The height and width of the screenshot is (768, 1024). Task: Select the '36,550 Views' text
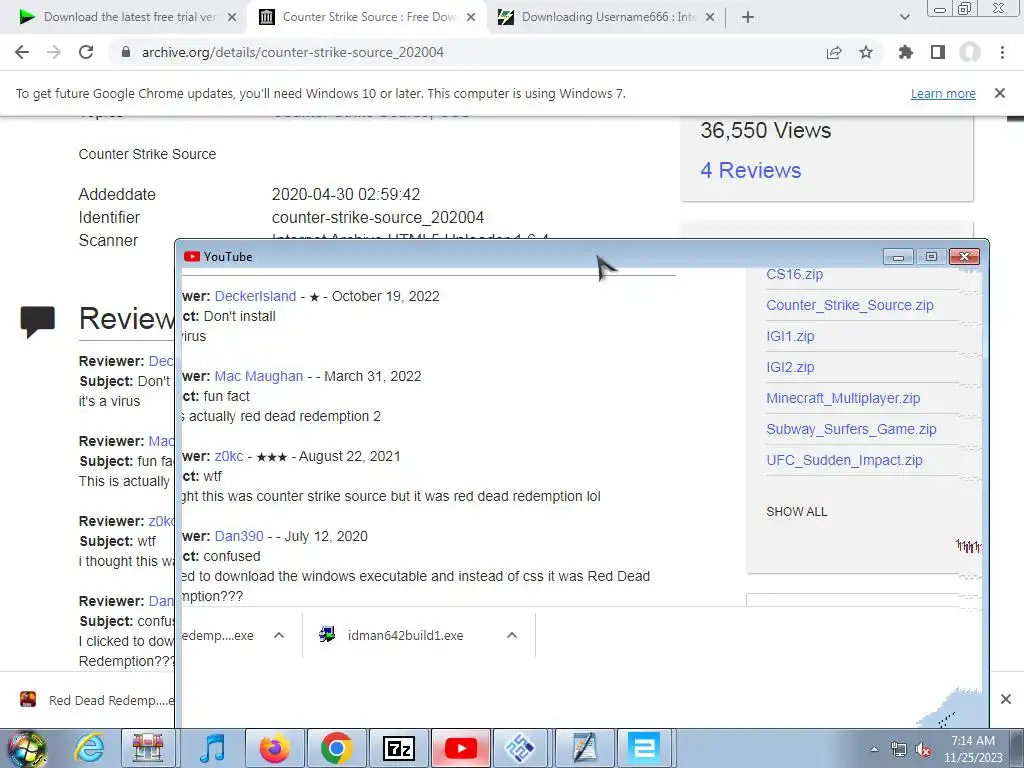(765, 131)
